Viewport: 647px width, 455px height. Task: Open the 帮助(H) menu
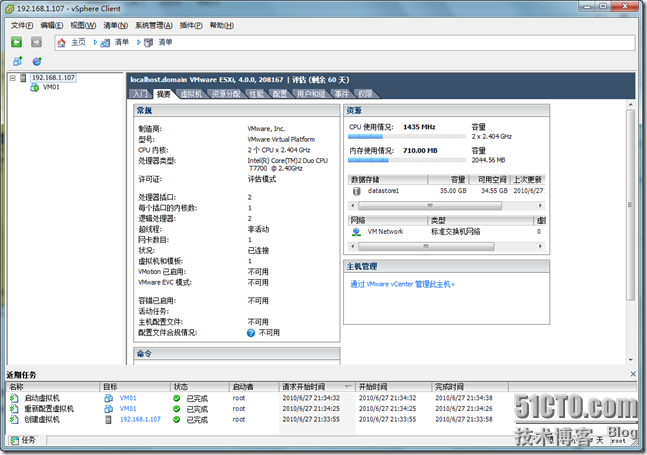click(x=222, y=26)
